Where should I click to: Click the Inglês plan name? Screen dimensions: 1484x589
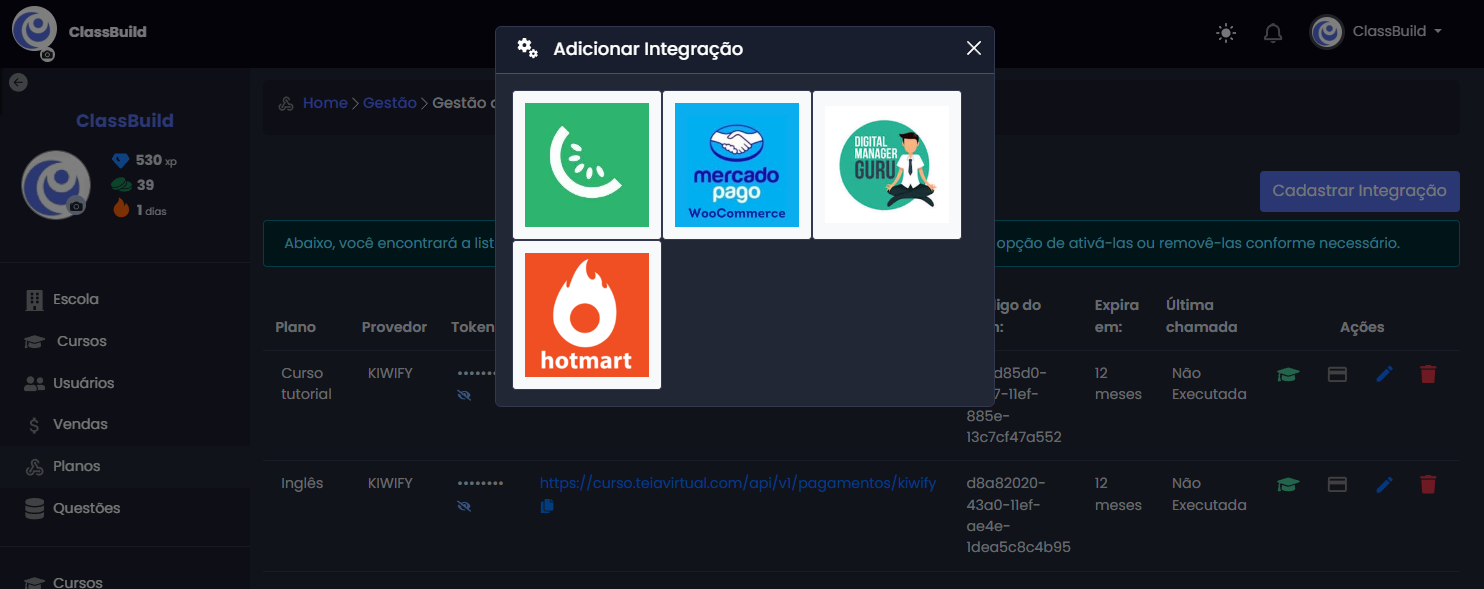tap(302, 483)
